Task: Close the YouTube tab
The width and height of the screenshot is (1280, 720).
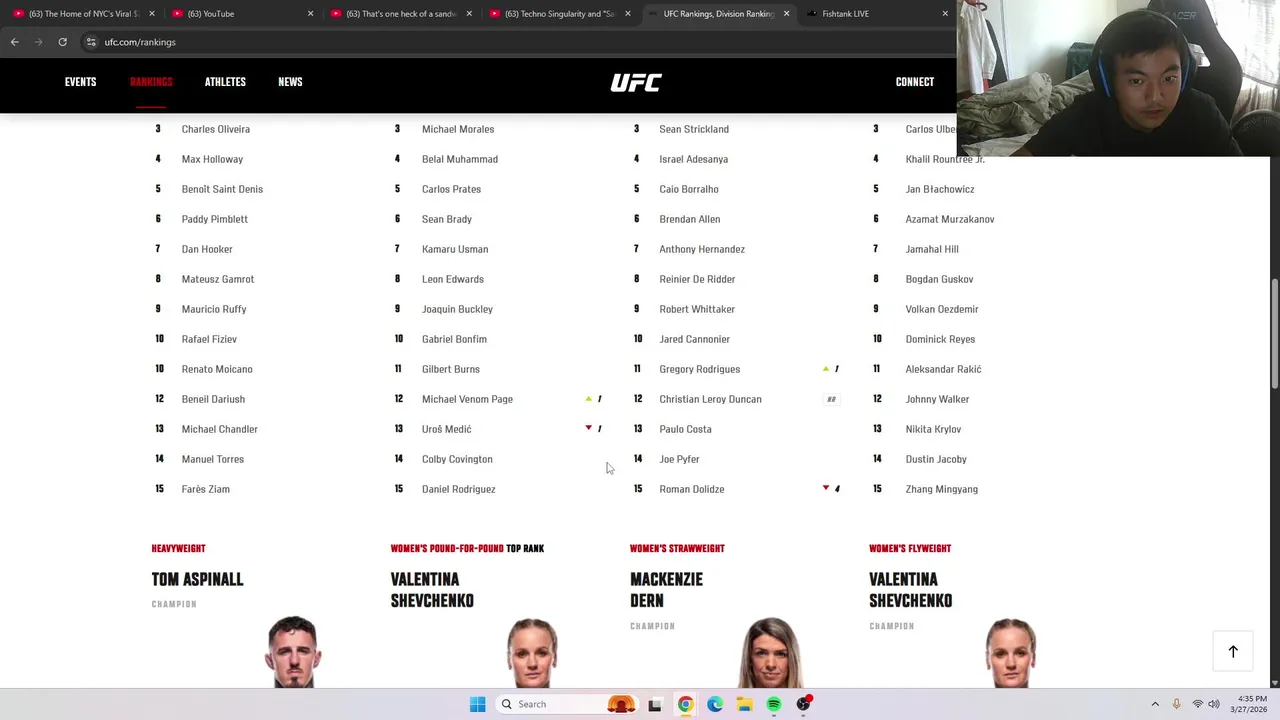Action: 310,14
